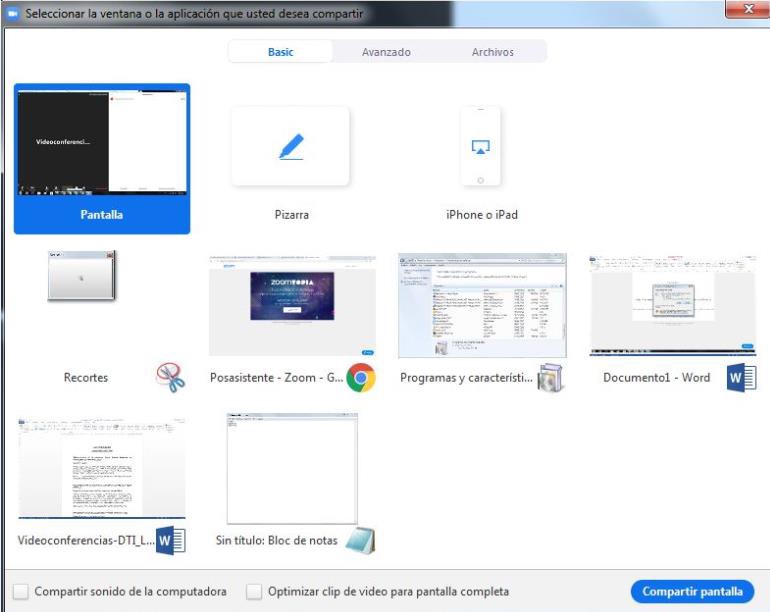Image resolution: width=770 pixels, height=612 pixels.
Task: Click the Word icon beside Documento1
Action: [742, 377]
